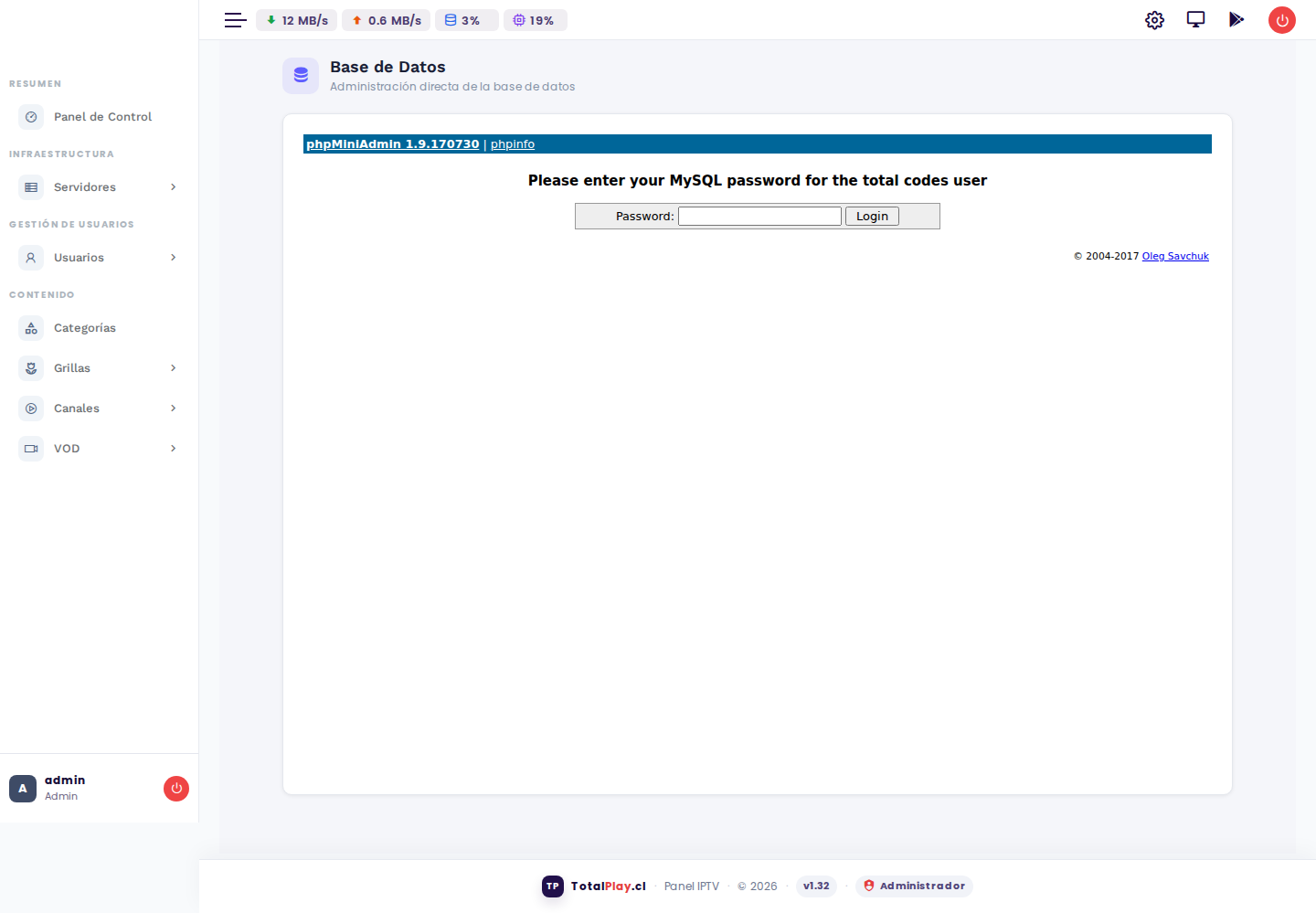The height and width of the screenshot is (913, 1316).
Task: Click the 'Panel IPTV' footer text
Action: tap(692, 886)
